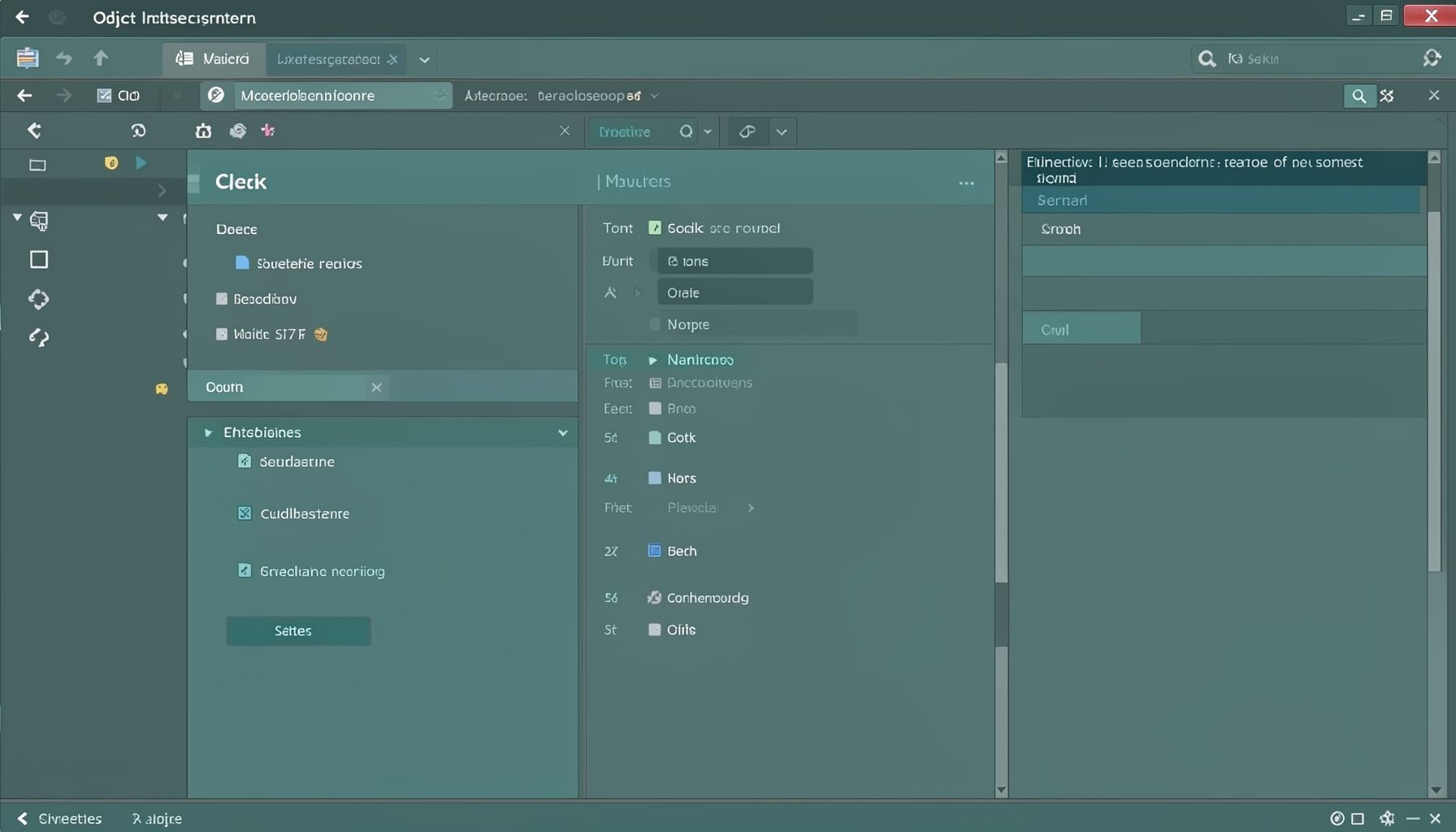Click the square outline icon in the left sidebar
Viewport: 1456px width, 832px height.
(39, 259)
